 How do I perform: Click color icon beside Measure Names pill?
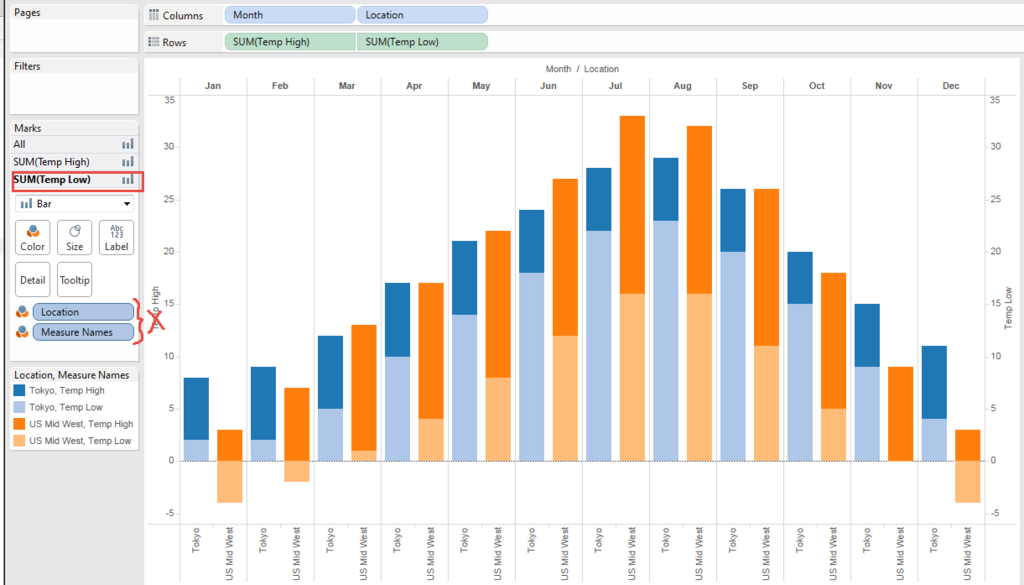pos(22,332)
